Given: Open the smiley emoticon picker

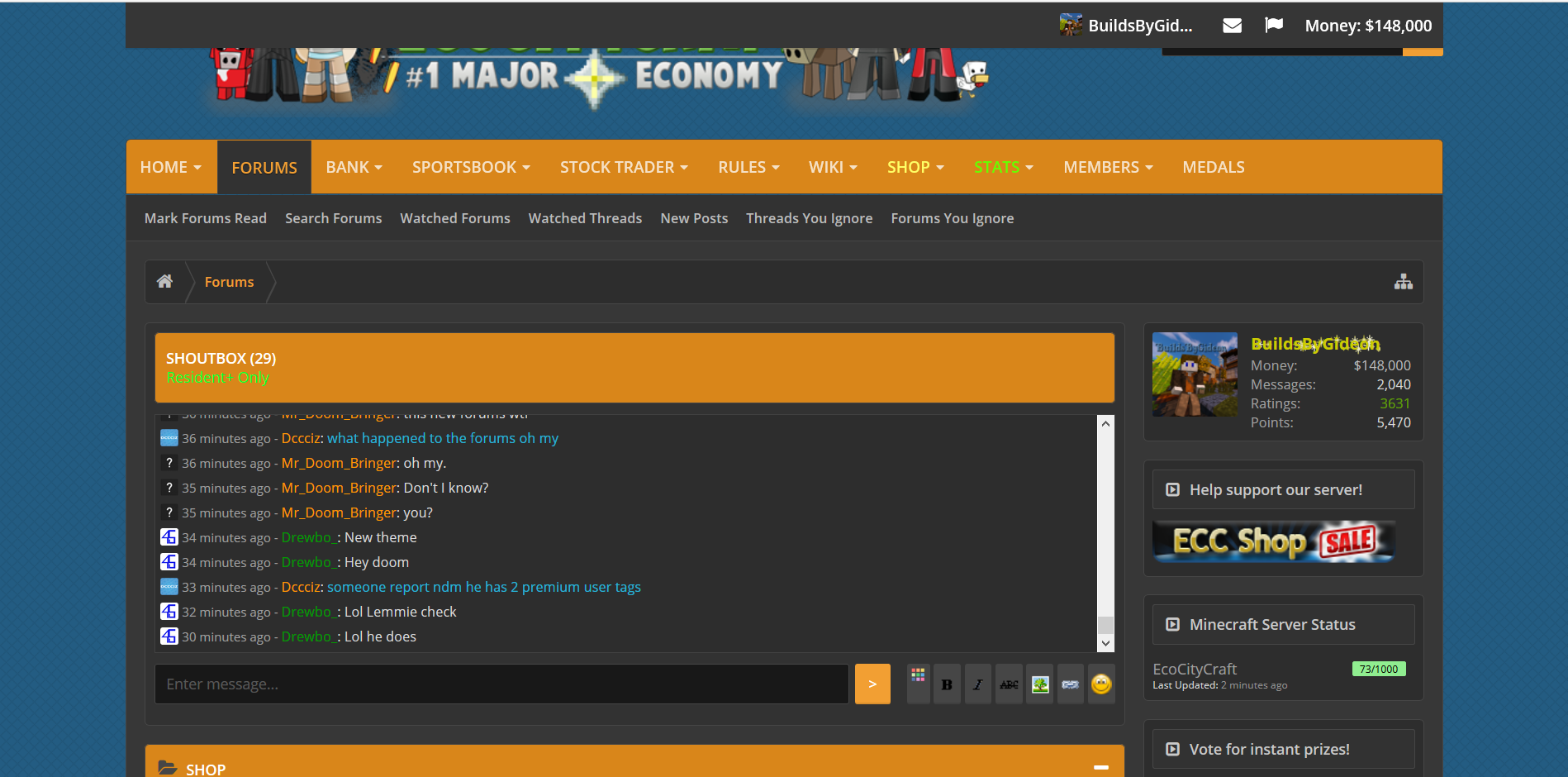Looking at the screenshot, I should click(x=1101, y=684).
